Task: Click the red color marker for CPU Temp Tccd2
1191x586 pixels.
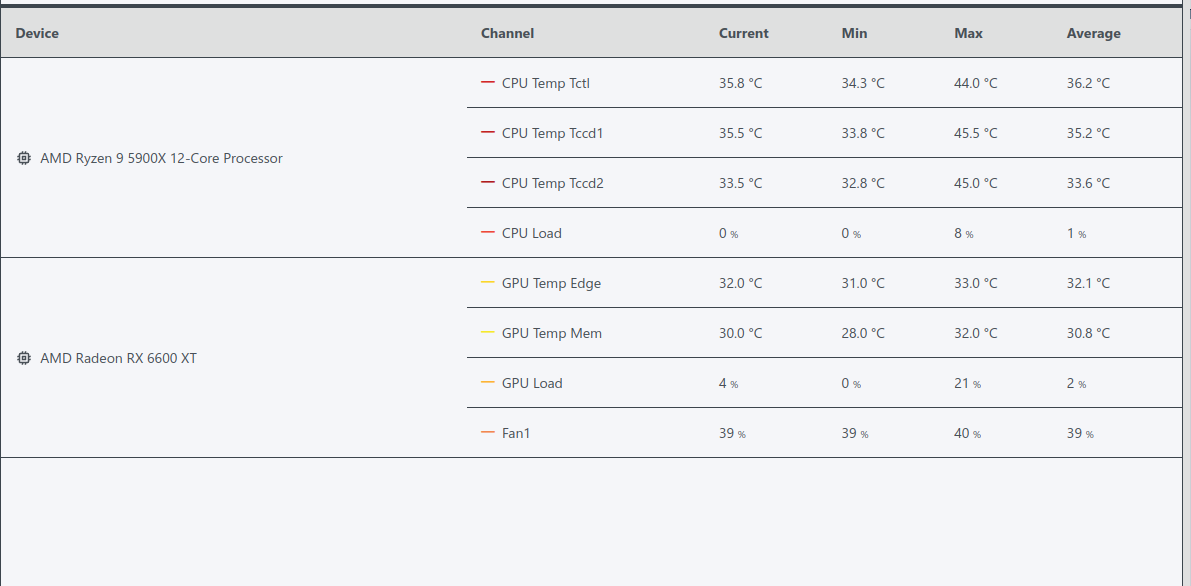Action: click(x=488, y=183)
